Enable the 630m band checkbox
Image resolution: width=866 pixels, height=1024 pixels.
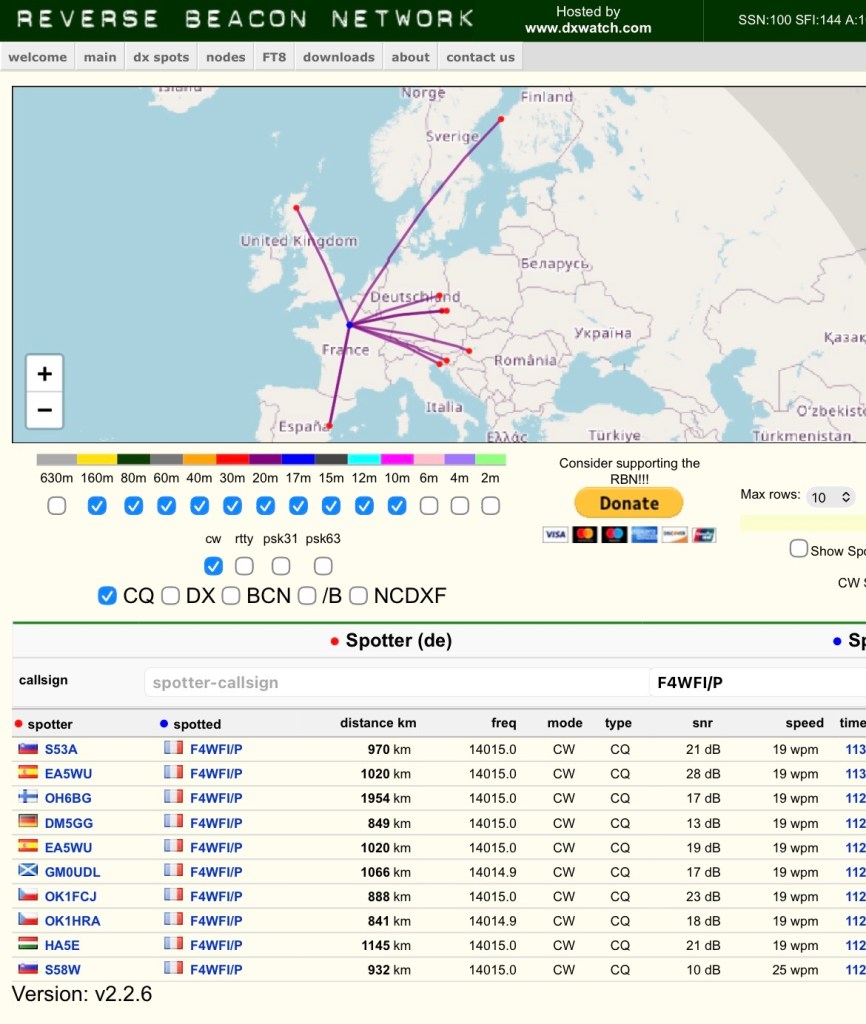click(57, 506)
